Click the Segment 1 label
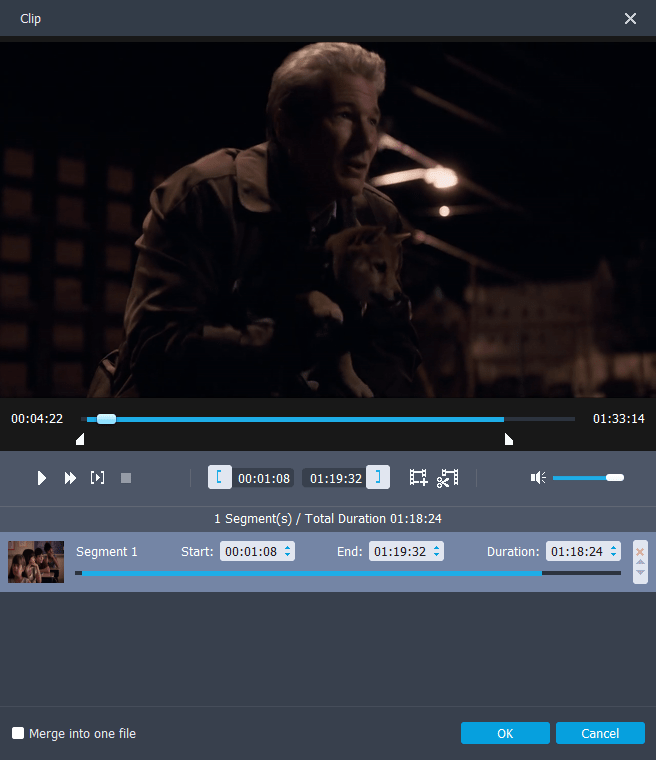 pyautogui.click(x=107, y=552)
